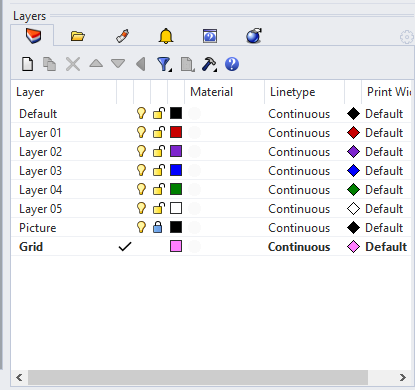
Task: Open the layer filter funnel menu
Action: [x=164, y=64]
